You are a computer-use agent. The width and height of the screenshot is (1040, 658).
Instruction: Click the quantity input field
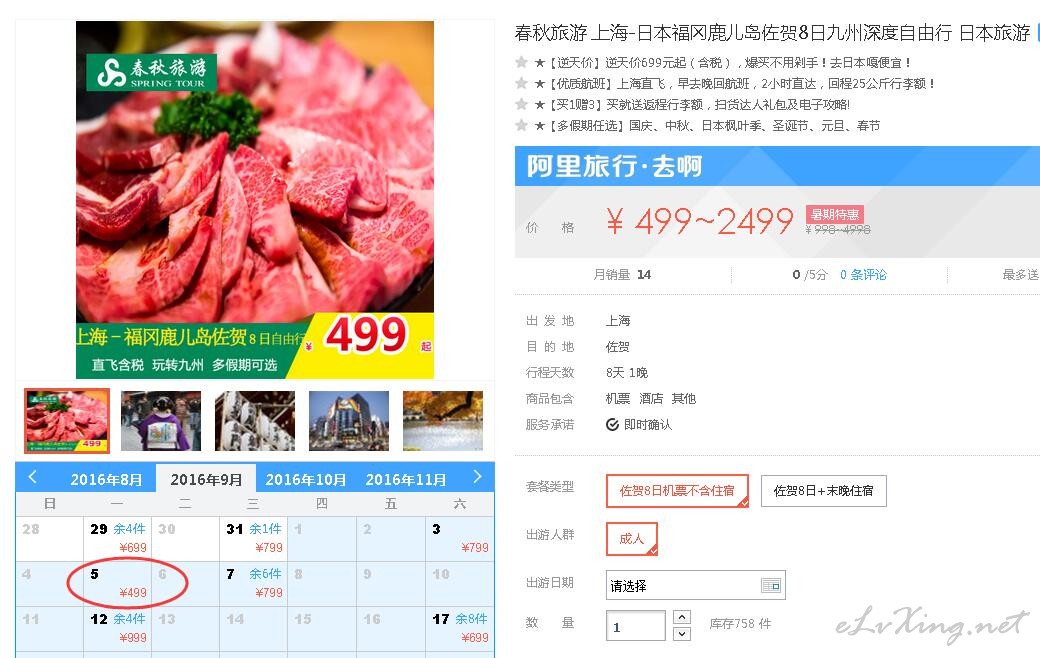click(635, 625)
